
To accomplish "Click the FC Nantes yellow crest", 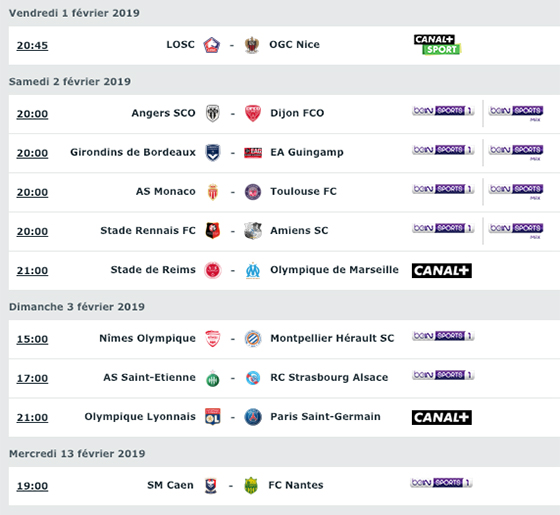I will (x=251, y=486).
